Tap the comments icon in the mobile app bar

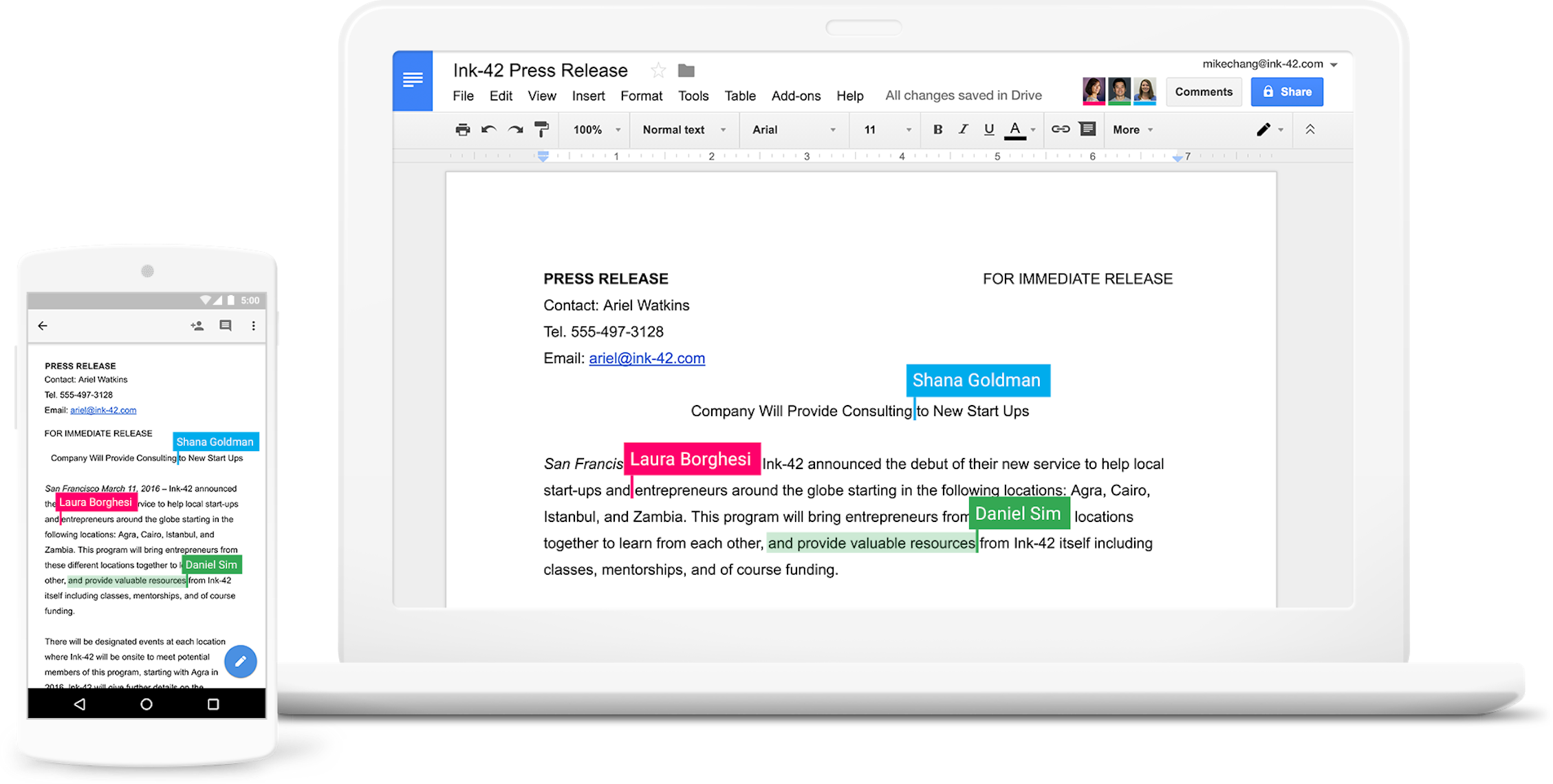pos(227,326)
